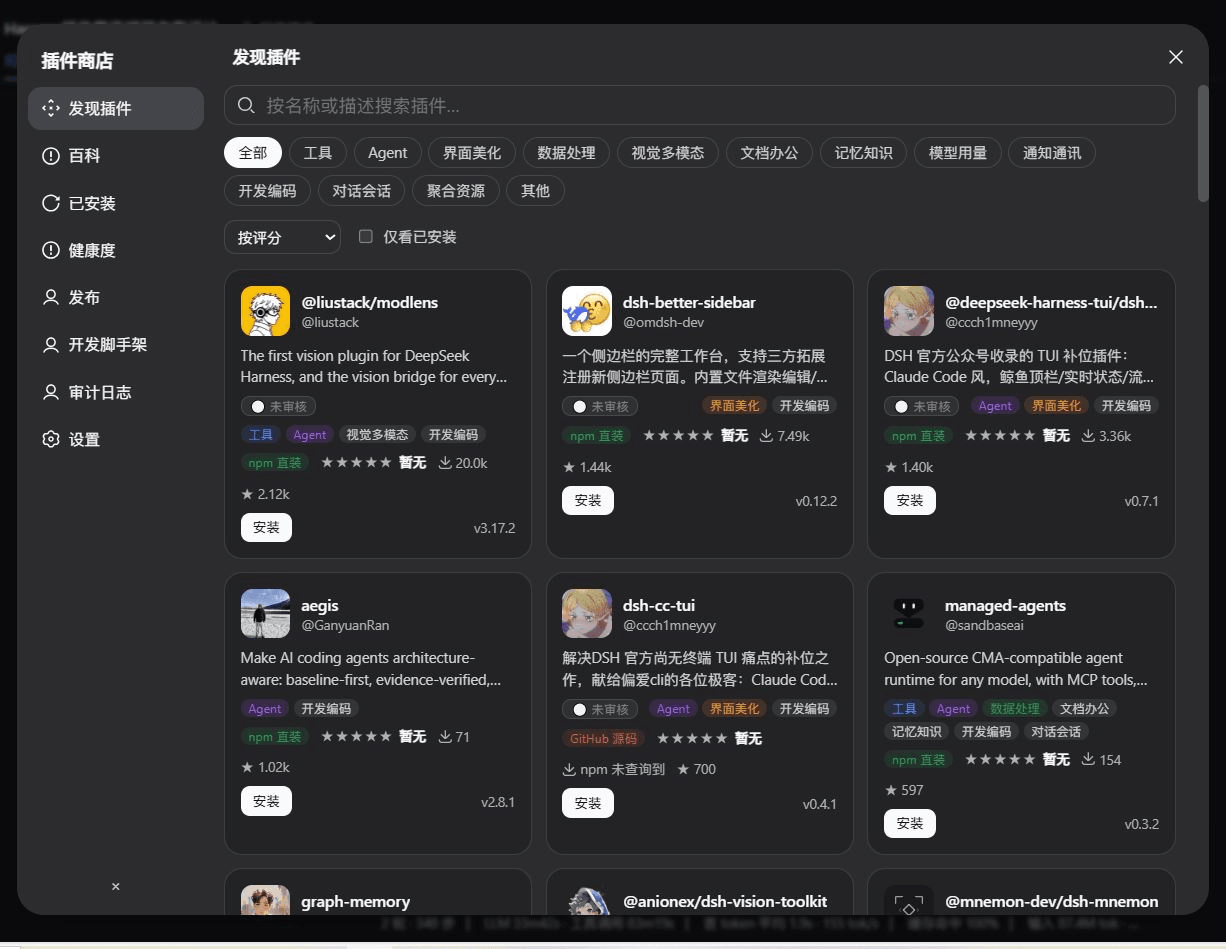Click download icon next to 154
The height and width of the screenshot is (949, 1226).
1088,759
